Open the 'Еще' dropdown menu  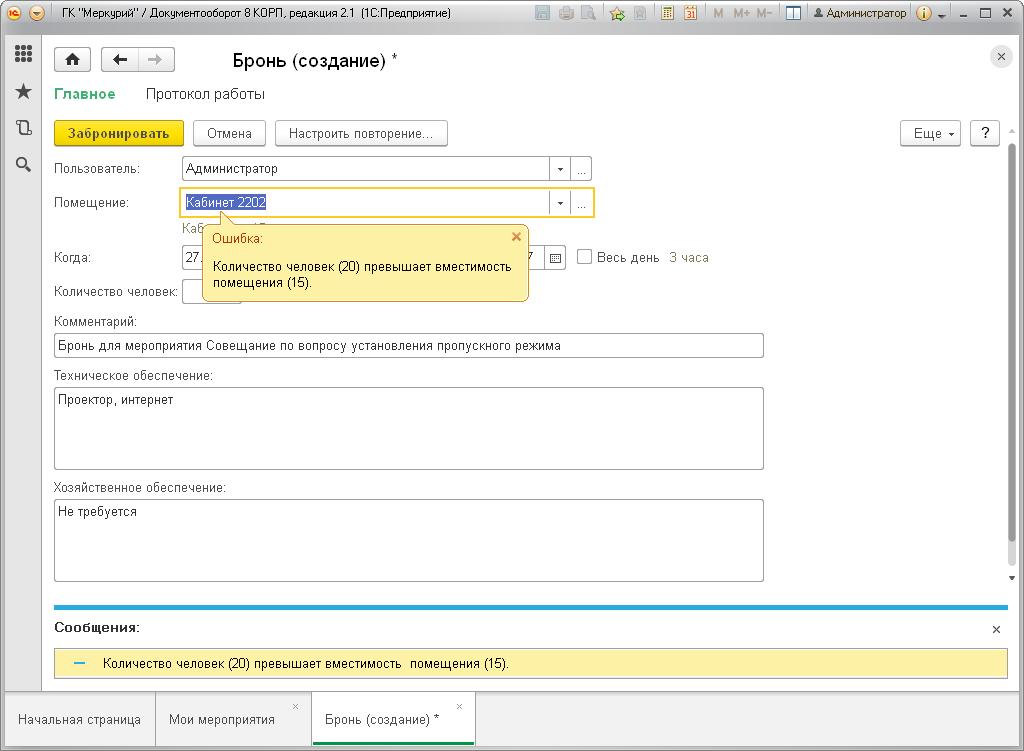930,133
